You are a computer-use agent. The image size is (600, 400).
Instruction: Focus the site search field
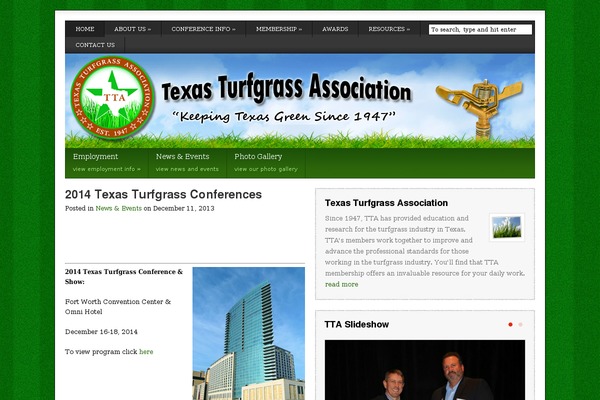click(480, 29)
